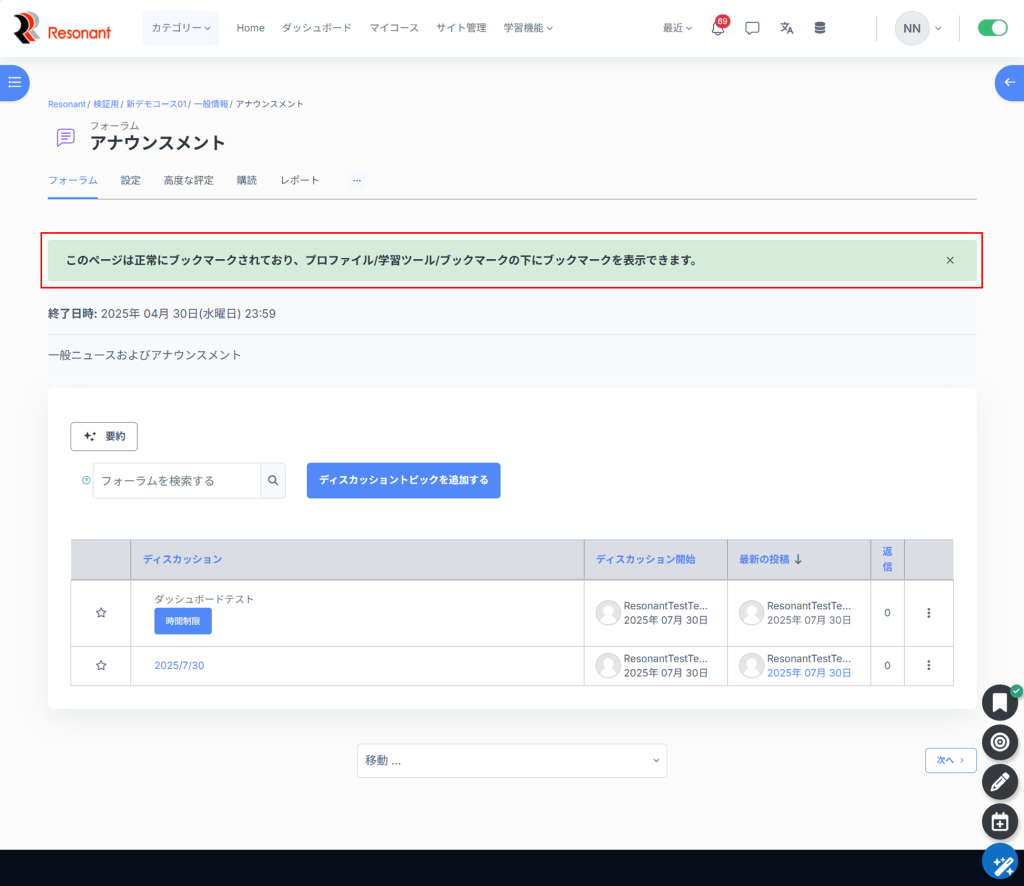Open the notifications bell icon
Image resolution: width=1024 pixels, height=886 pixels.
717,28
